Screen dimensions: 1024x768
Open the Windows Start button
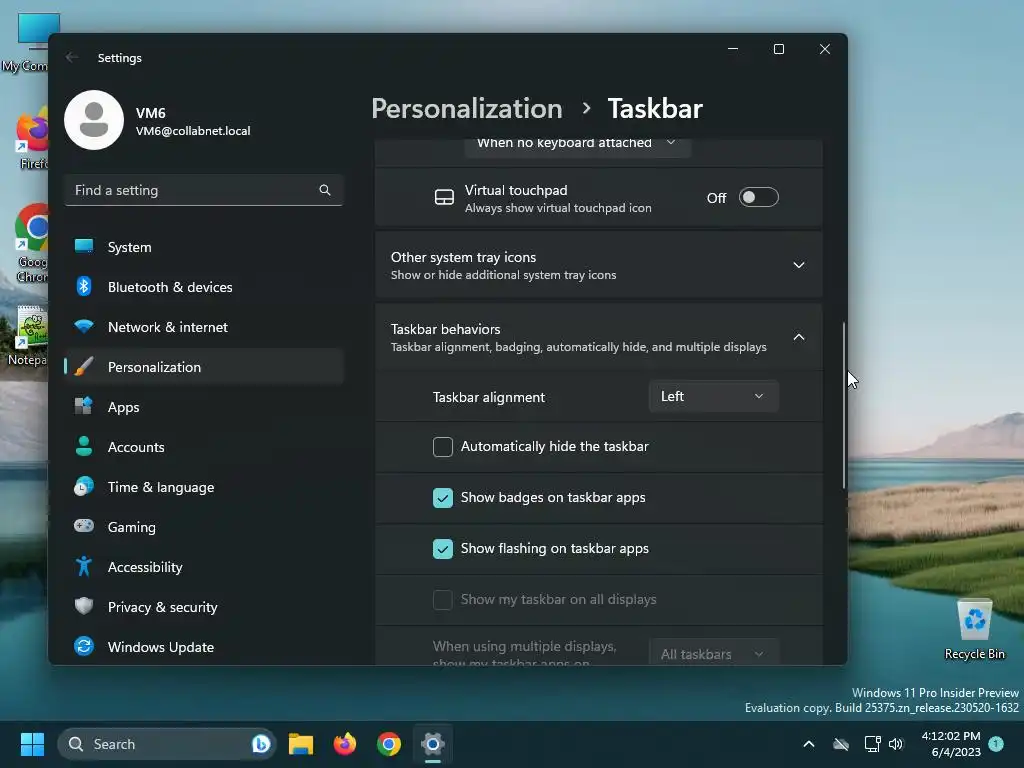32,744
